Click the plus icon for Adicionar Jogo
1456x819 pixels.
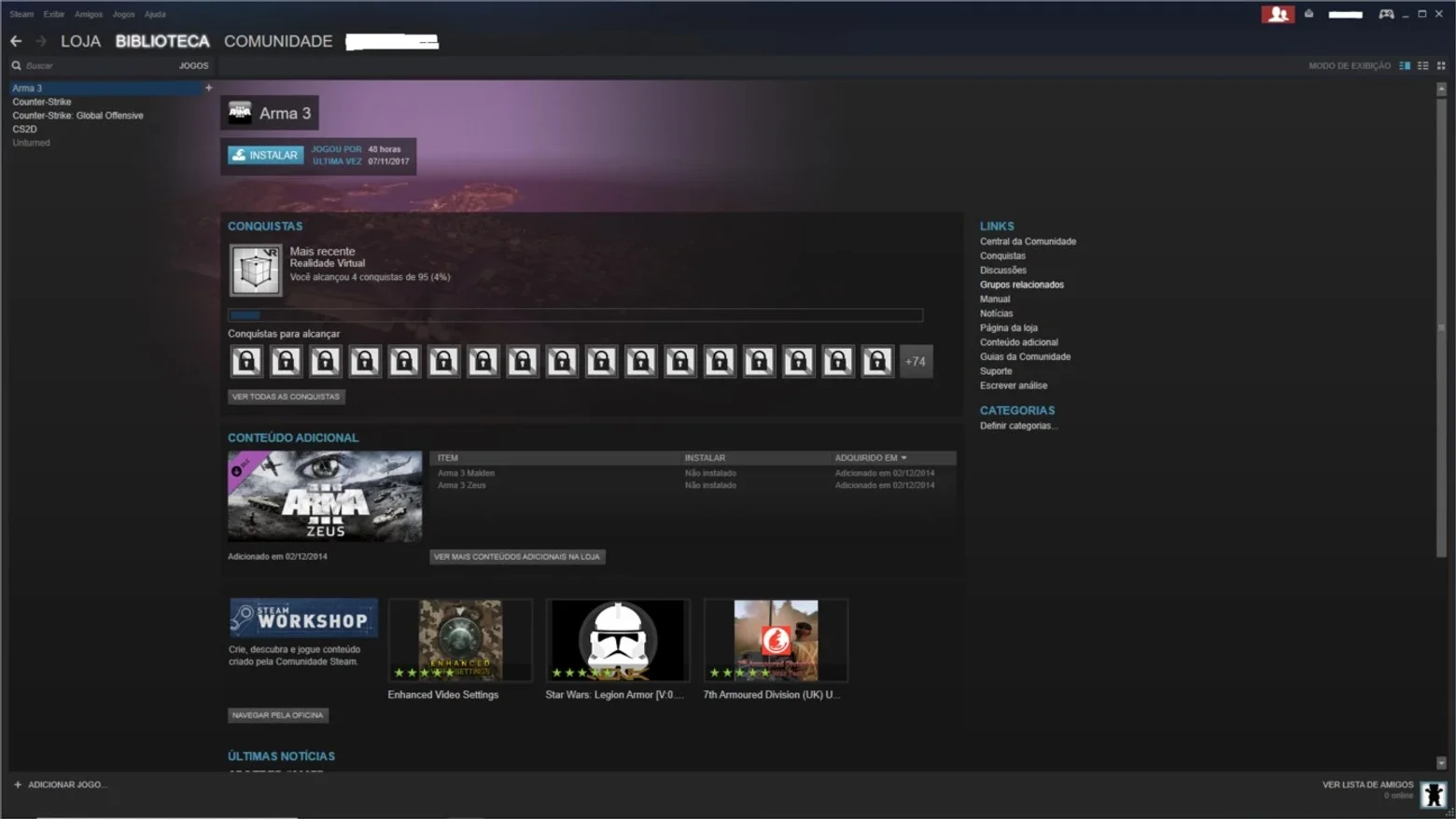17,784
